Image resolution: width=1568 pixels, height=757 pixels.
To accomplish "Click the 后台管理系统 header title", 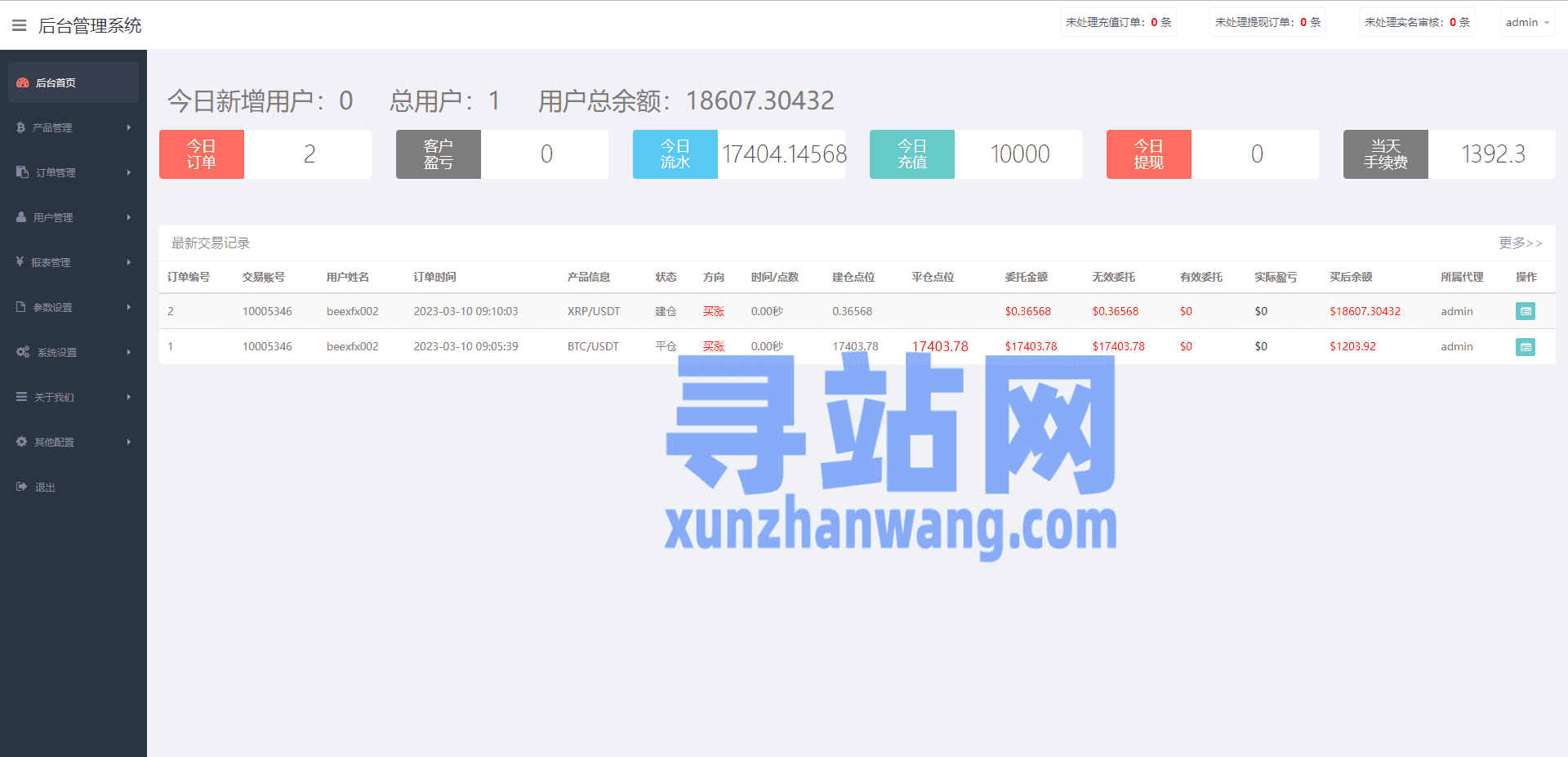I will [x=90, y=25].
